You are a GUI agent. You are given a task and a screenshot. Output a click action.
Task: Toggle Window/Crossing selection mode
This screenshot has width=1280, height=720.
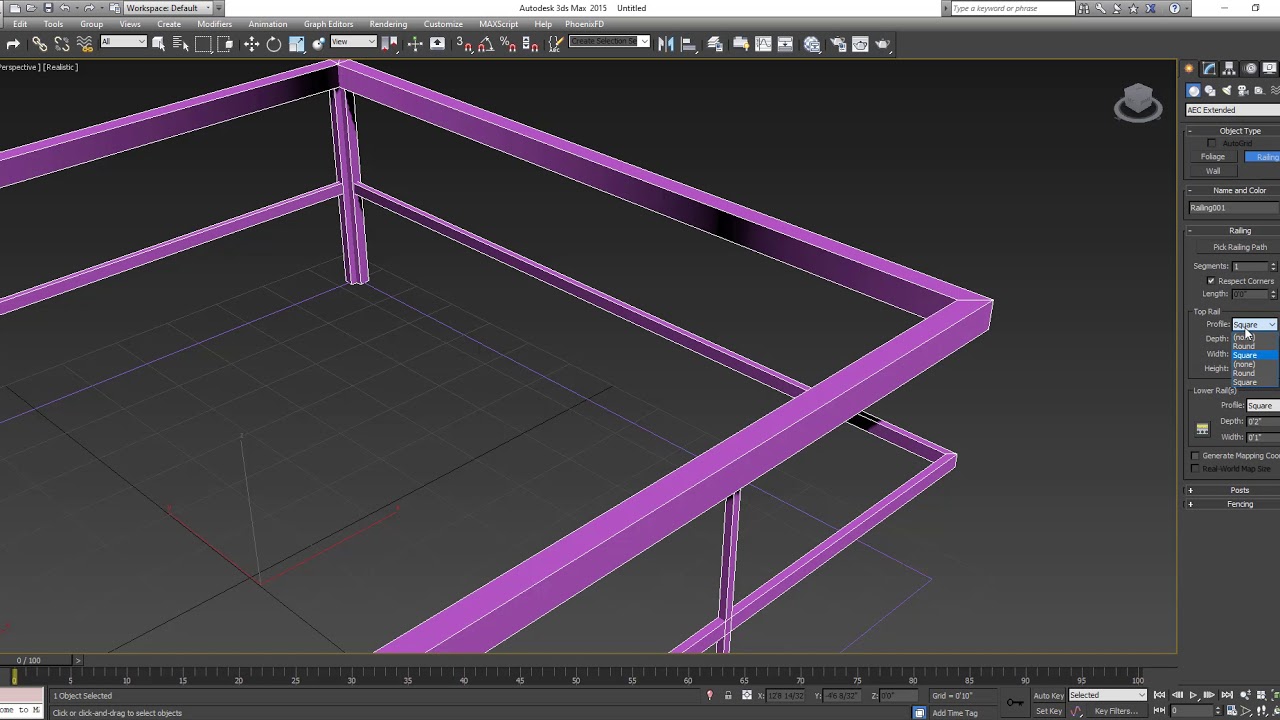pos(225,44)
